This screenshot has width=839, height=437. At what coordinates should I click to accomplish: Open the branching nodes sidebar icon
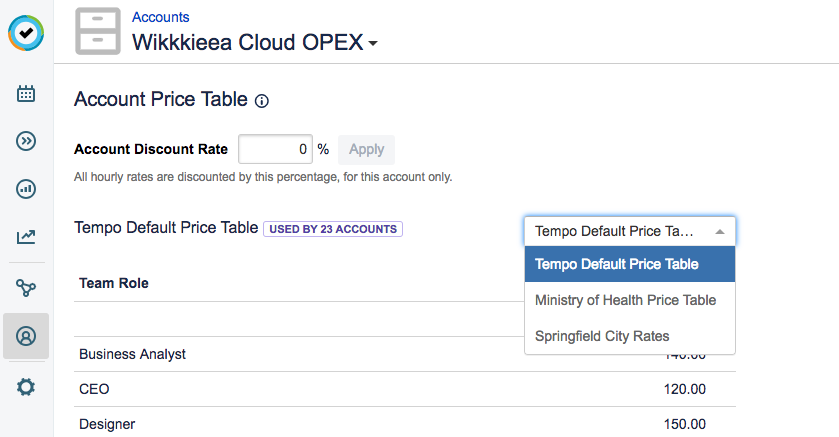point(26,288)
